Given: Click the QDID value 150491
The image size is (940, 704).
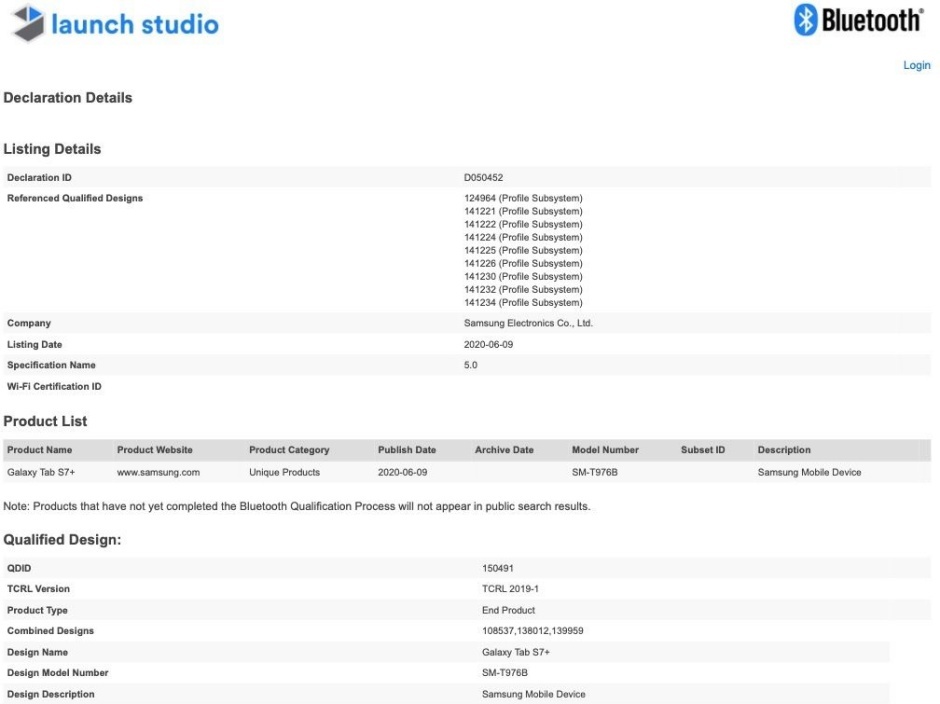Looking at the screenshot, I should pyautogui.click(x=497, y=568).
